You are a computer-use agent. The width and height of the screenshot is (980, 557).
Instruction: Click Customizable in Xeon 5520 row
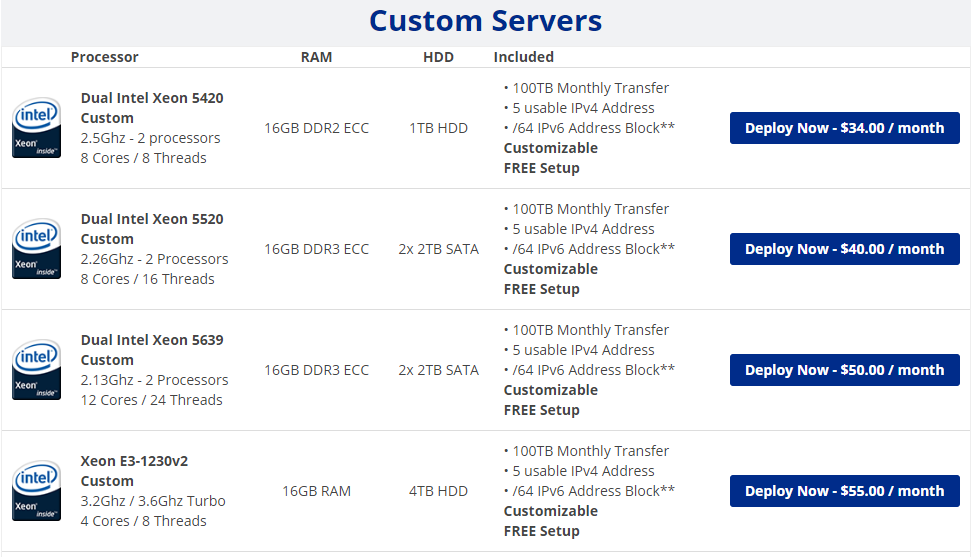point(551,269)
